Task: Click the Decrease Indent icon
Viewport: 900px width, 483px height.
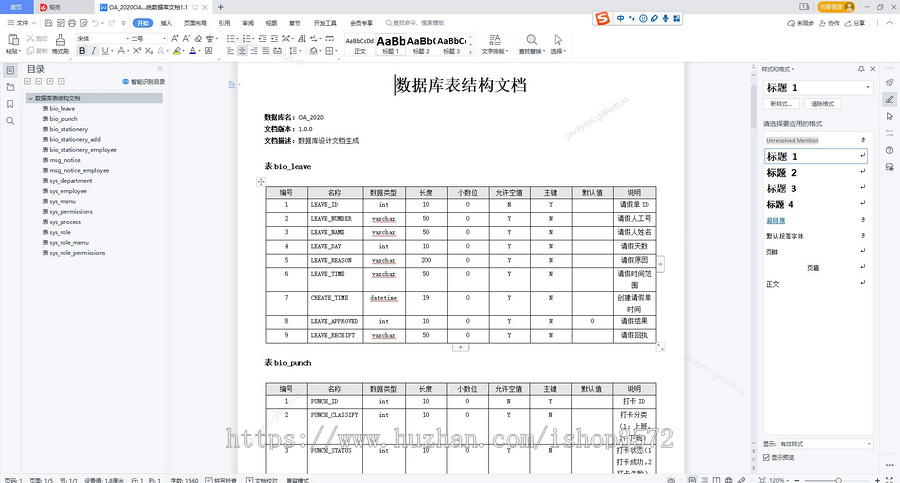Action: pyautogui.click(x=262, y=38)
